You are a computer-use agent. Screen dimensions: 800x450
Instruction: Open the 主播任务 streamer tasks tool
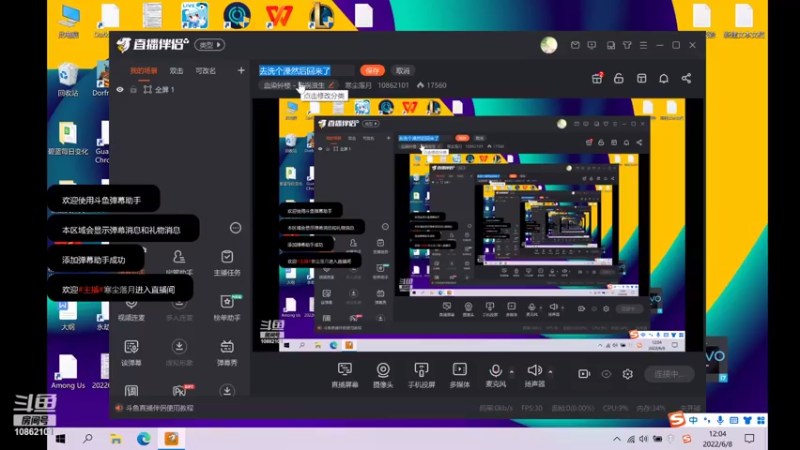pos(227,263)
